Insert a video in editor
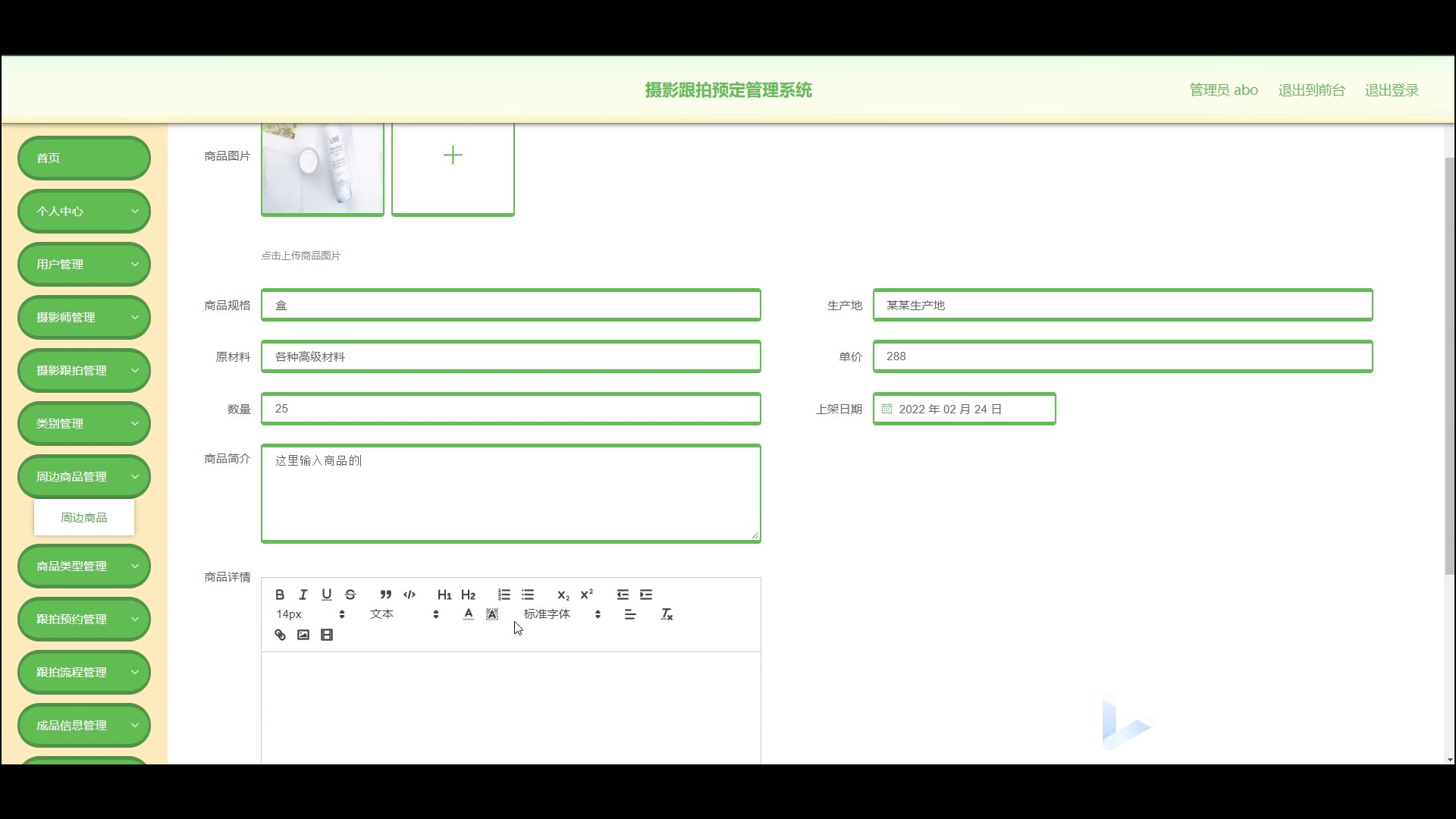This screenshot has width=1456, height=819. pos(327,635)
